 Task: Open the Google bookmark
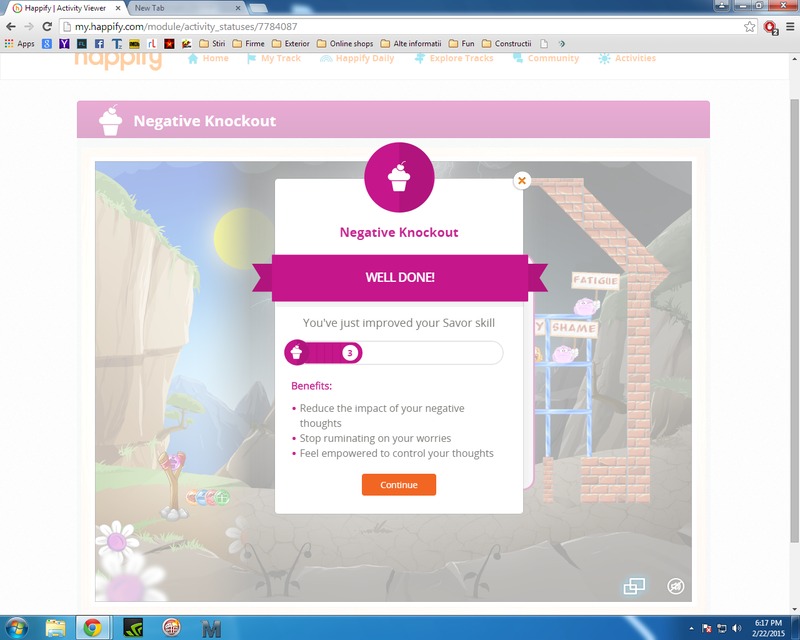[47, 43]
